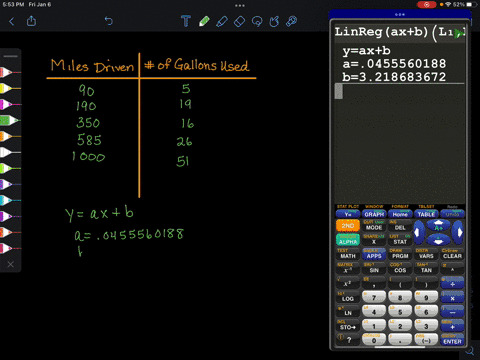Open the share icon in the top toolbar
The height and width of the screenshot is (360, 480).
click(x=31, y=21)
